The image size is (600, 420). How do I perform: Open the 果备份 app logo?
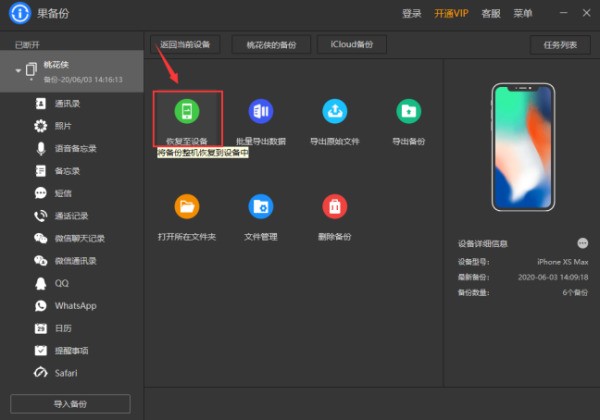point(19,15)
